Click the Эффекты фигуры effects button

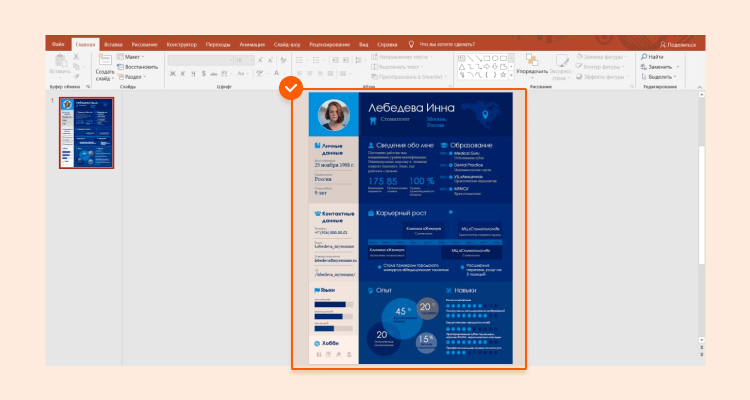[x=602, y=77]
